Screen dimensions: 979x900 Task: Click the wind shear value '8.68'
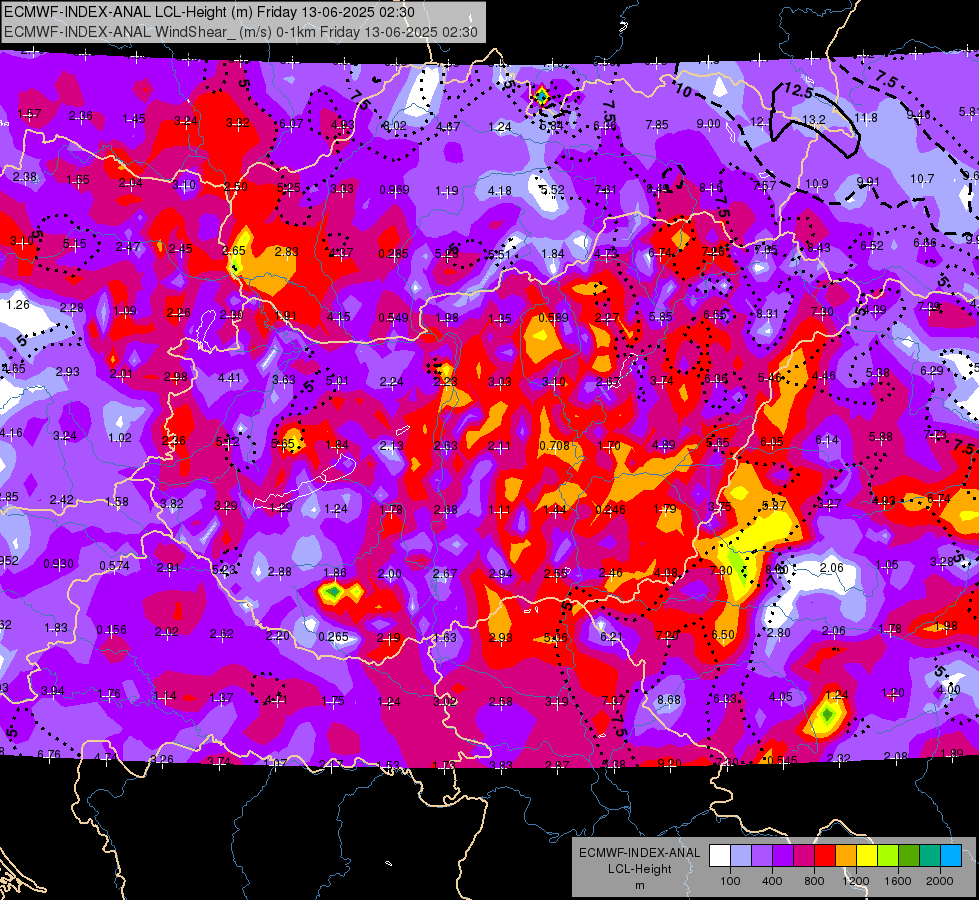pos(669,700)
